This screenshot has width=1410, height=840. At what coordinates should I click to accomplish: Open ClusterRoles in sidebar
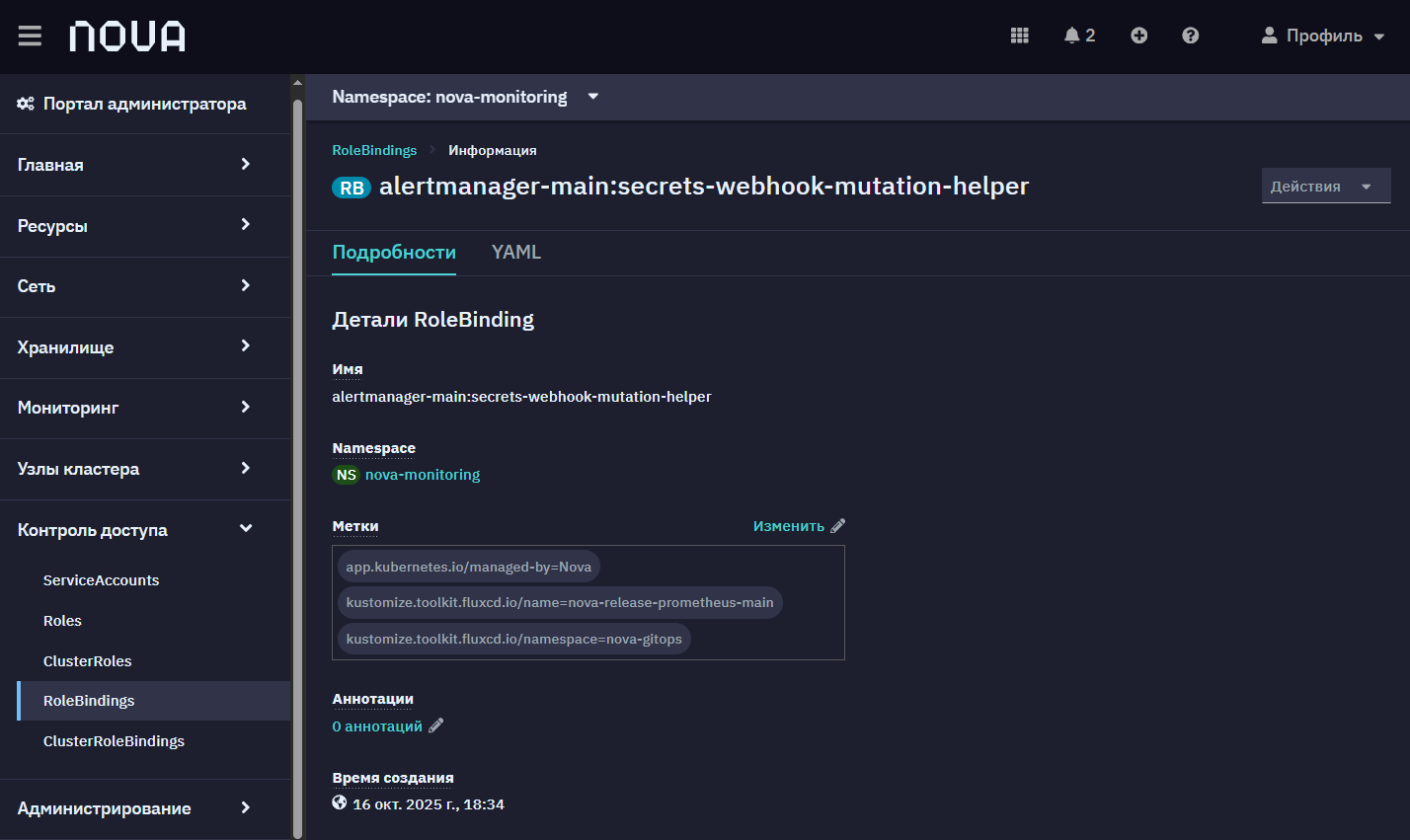tap(87, 661)
